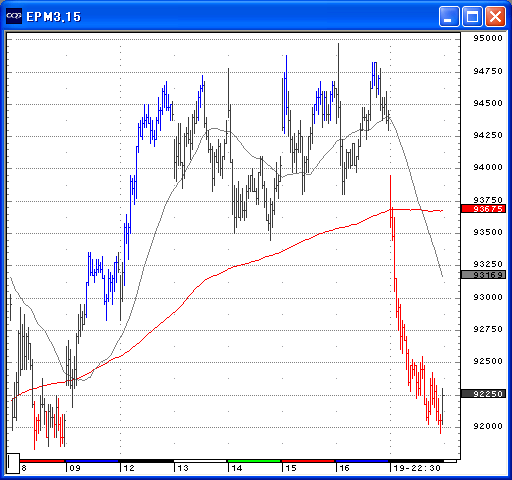Click the 94000 price axis label
The height and width of the screenshot is (480, 512).
click(x=488, y=167)
